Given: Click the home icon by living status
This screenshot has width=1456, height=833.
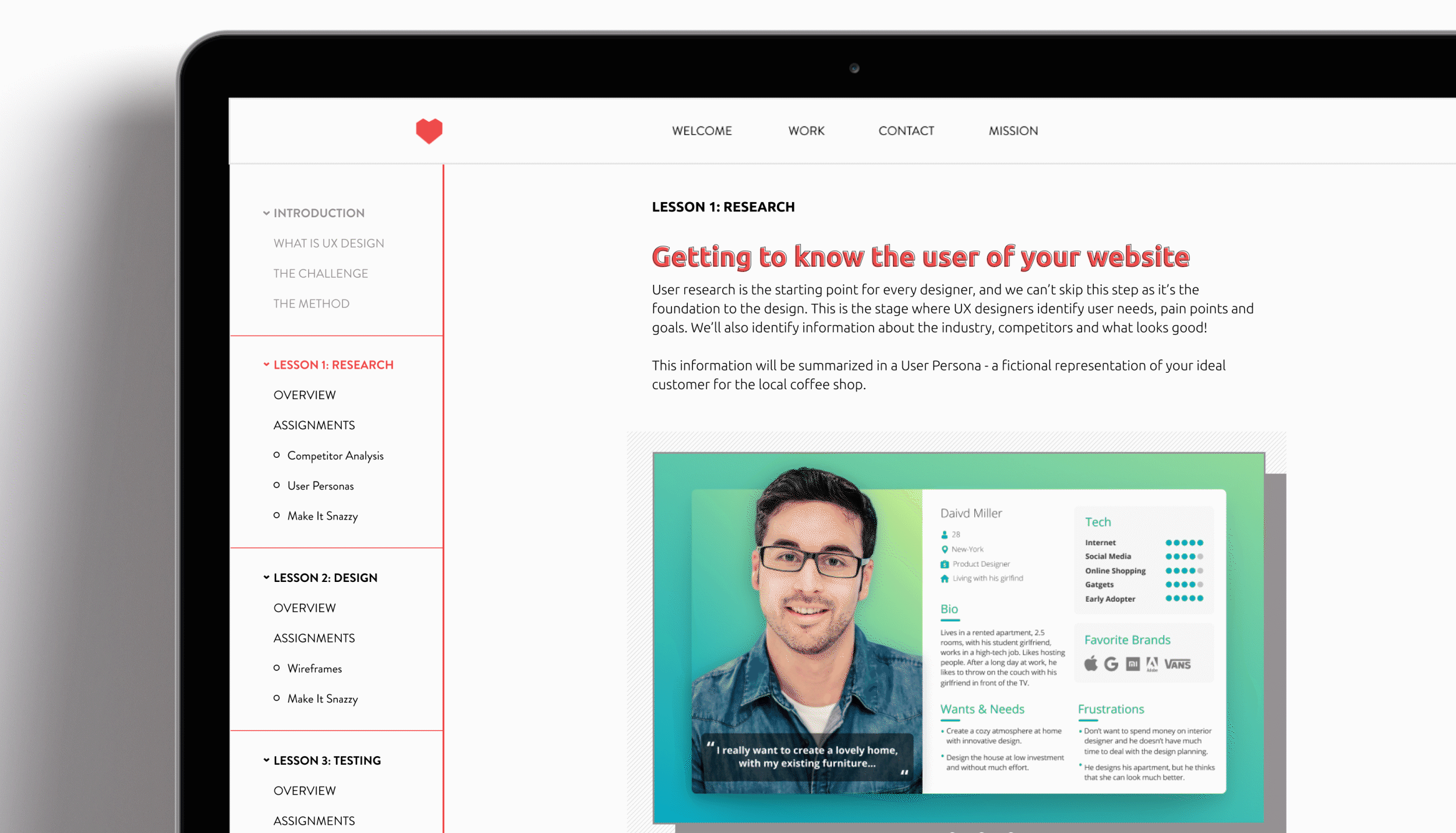Looking at the screenshot, I should coord(945,578).
